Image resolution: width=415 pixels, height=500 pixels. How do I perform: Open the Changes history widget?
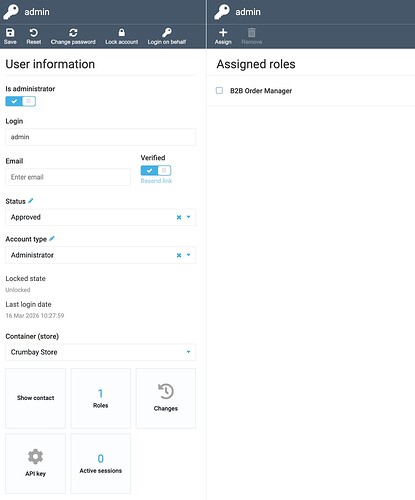click(166, 398)
